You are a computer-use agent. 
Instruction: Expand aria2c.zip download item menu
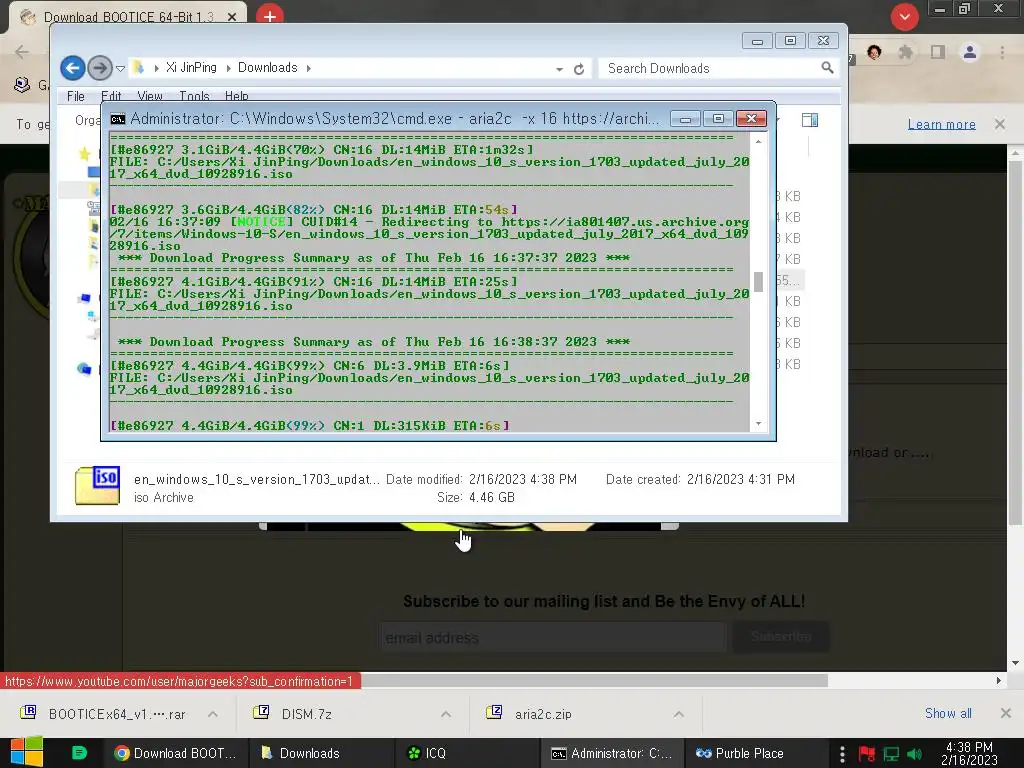[679, 714]
